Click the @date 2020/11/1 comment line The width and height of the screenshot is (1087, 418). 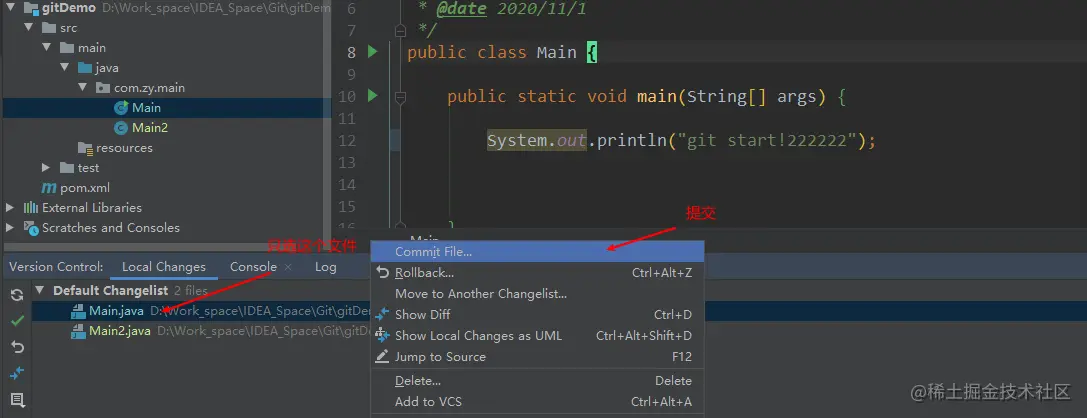tap(514, 10)
